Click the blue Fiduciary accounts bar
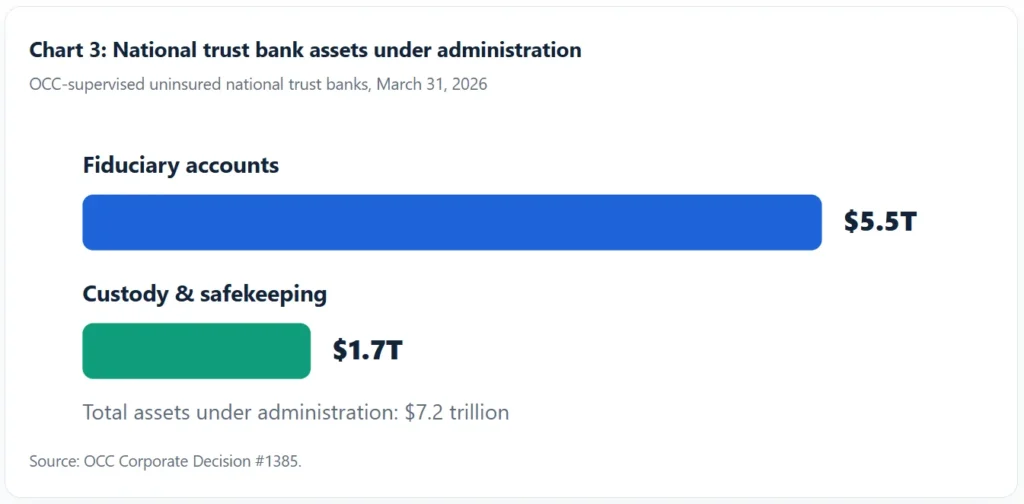 point(452,222)
